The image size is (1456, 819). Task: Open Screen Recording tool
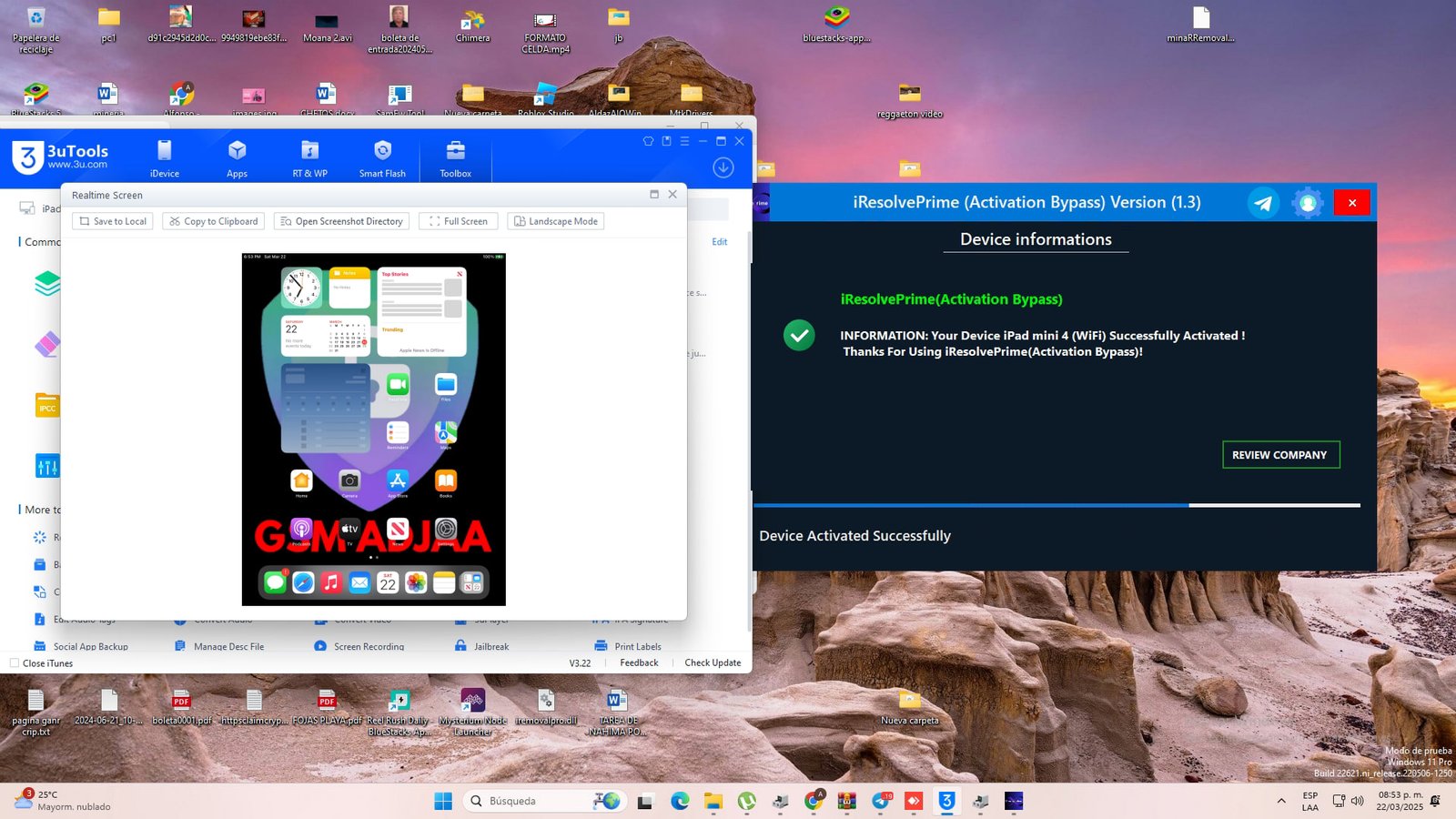tap(359, 646)
